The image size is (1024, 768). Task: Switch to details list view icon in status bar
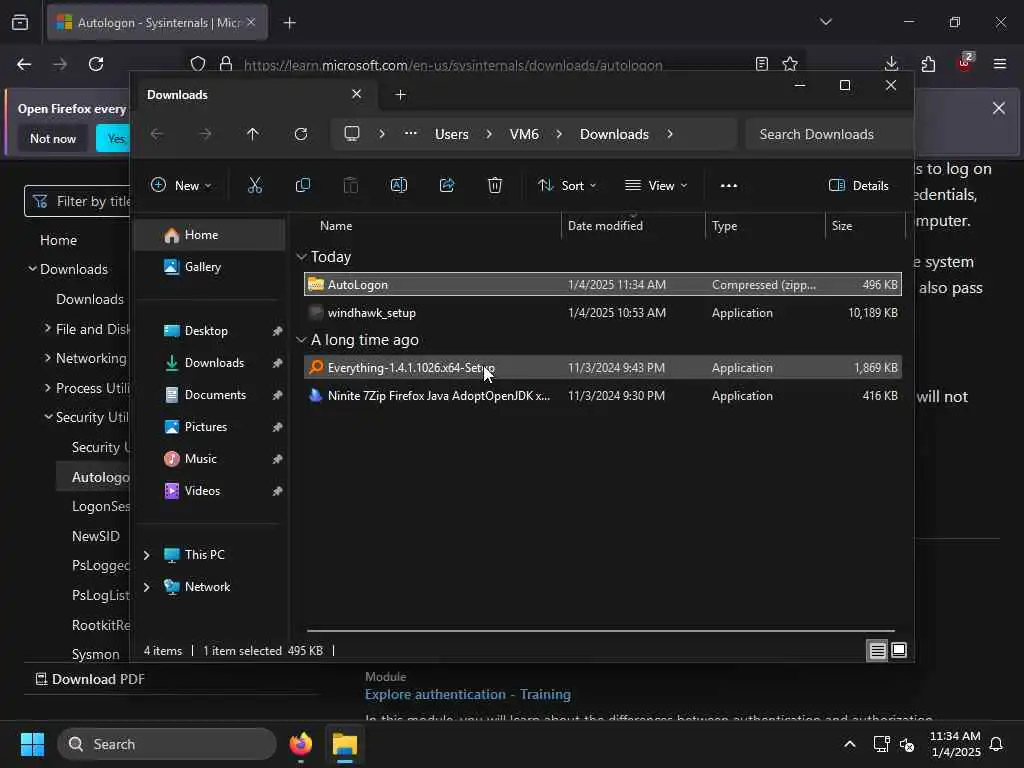877,650
